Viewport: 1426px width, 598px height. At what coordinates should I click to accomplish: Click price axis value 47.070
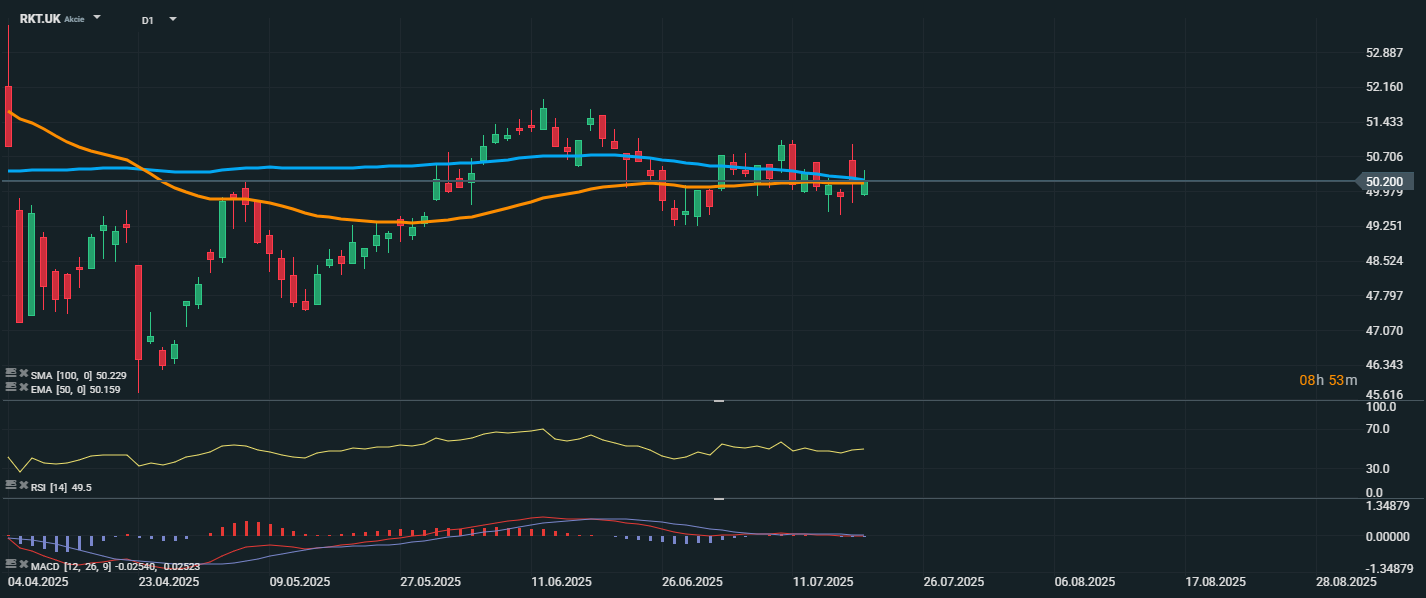pos(1385,331)
